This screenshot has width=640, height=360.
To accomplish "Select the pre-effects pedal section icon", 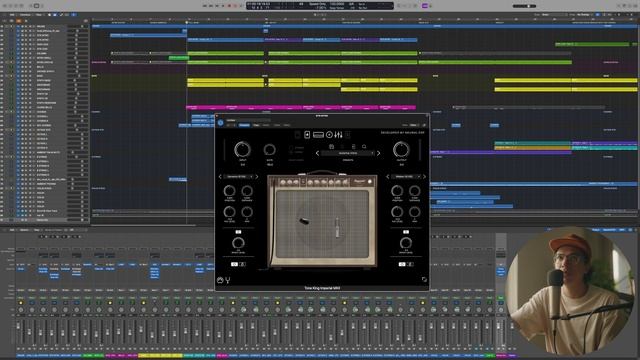I will coord(307,135).
